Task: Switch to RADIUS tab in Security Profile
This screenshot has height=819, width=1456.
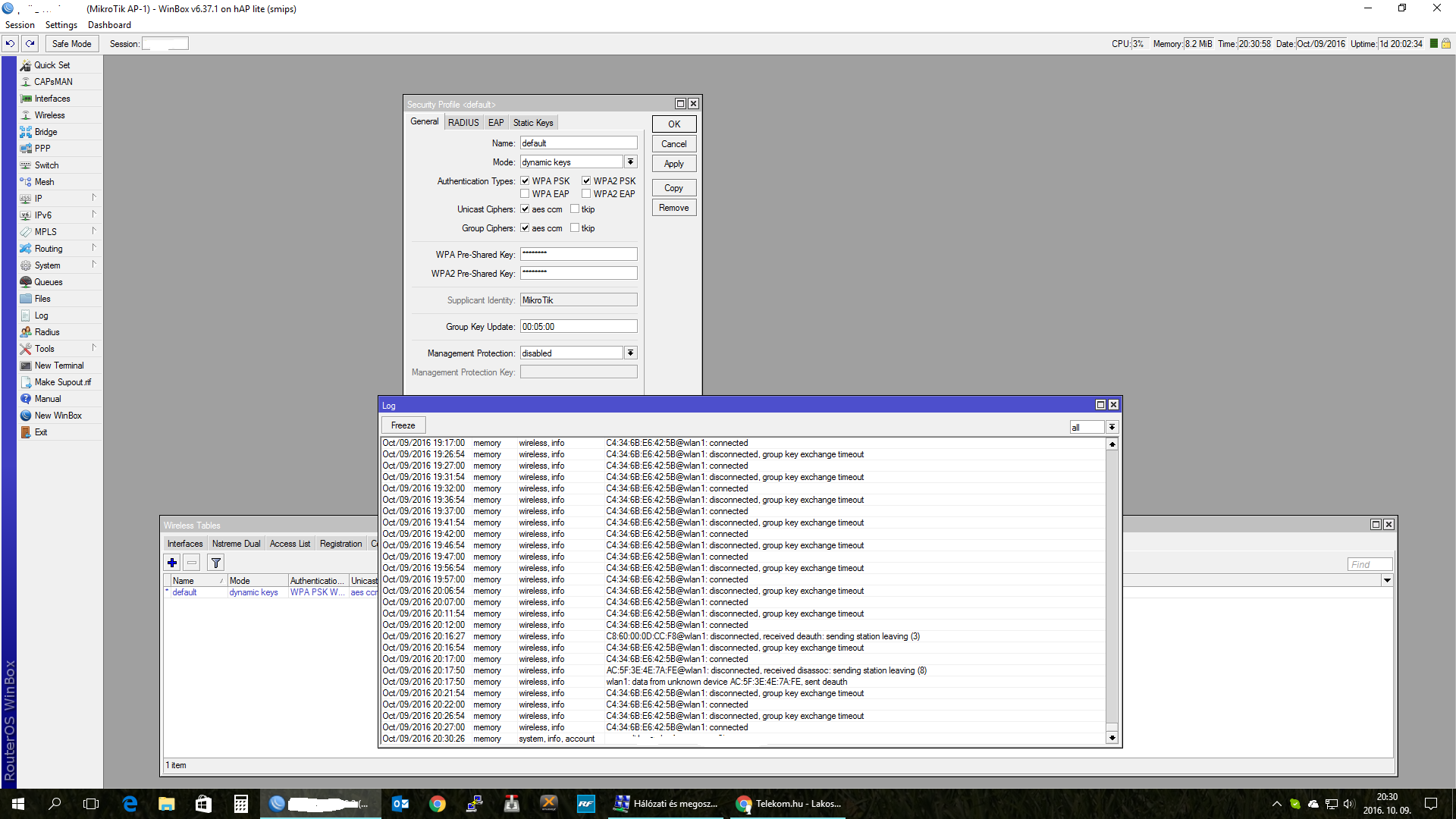Action: click(x=463, y=123)
